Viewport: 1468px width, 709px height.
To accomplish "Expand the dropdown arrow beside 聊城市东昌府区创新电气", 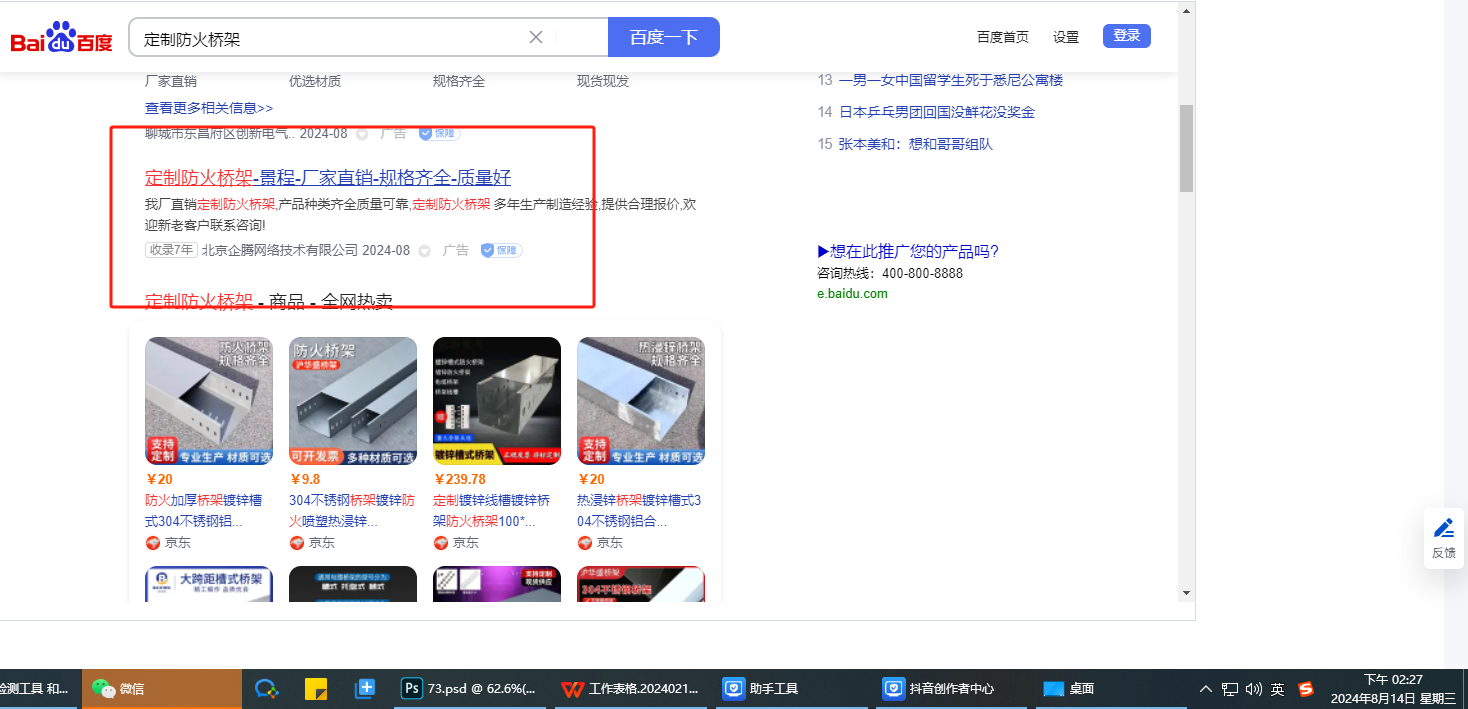I will point(362,134).
